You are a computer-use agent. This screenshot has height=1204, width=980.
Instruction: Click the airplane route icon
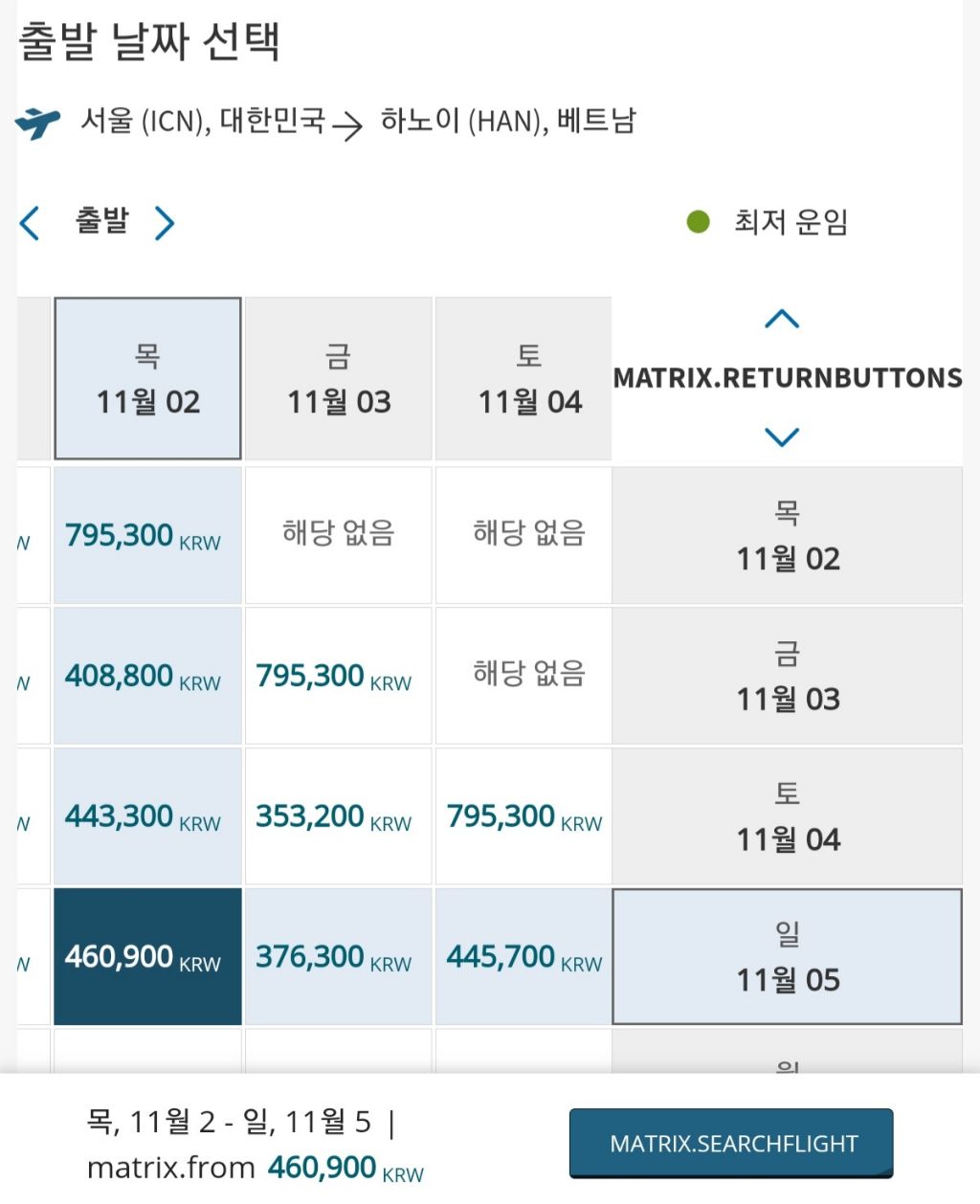[37, 123]
